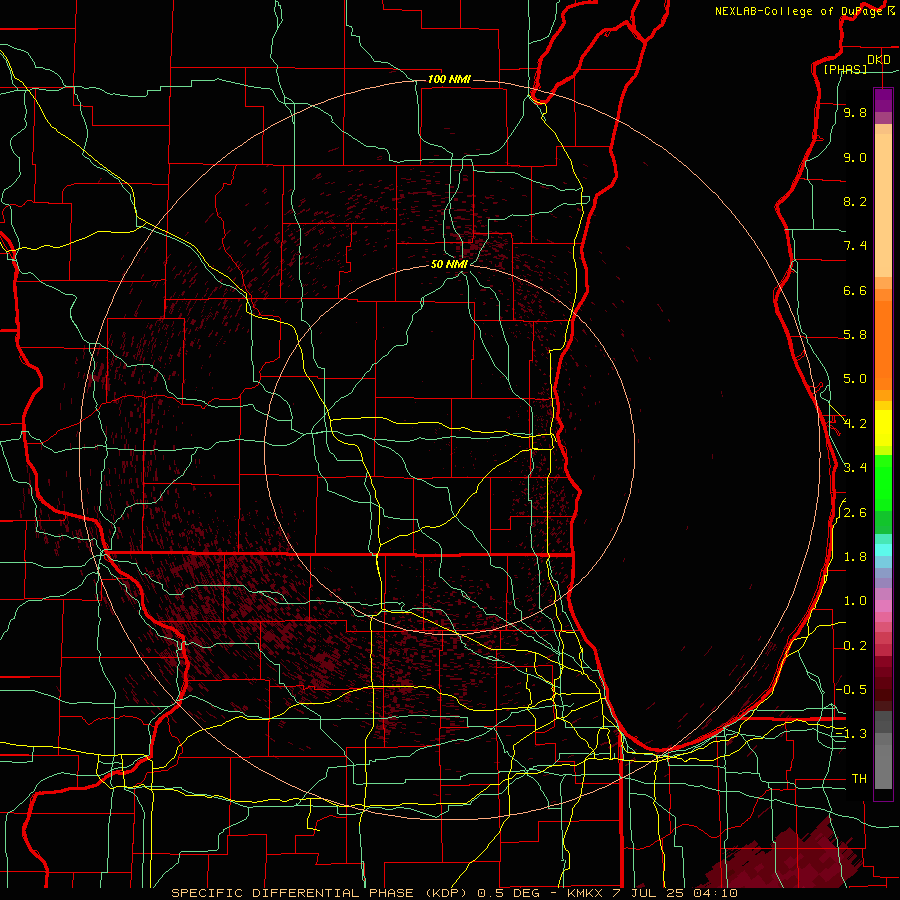This screenshot has height=900, width=900.
Task: Click the 9.8 scale value
Action: [855, 112]
